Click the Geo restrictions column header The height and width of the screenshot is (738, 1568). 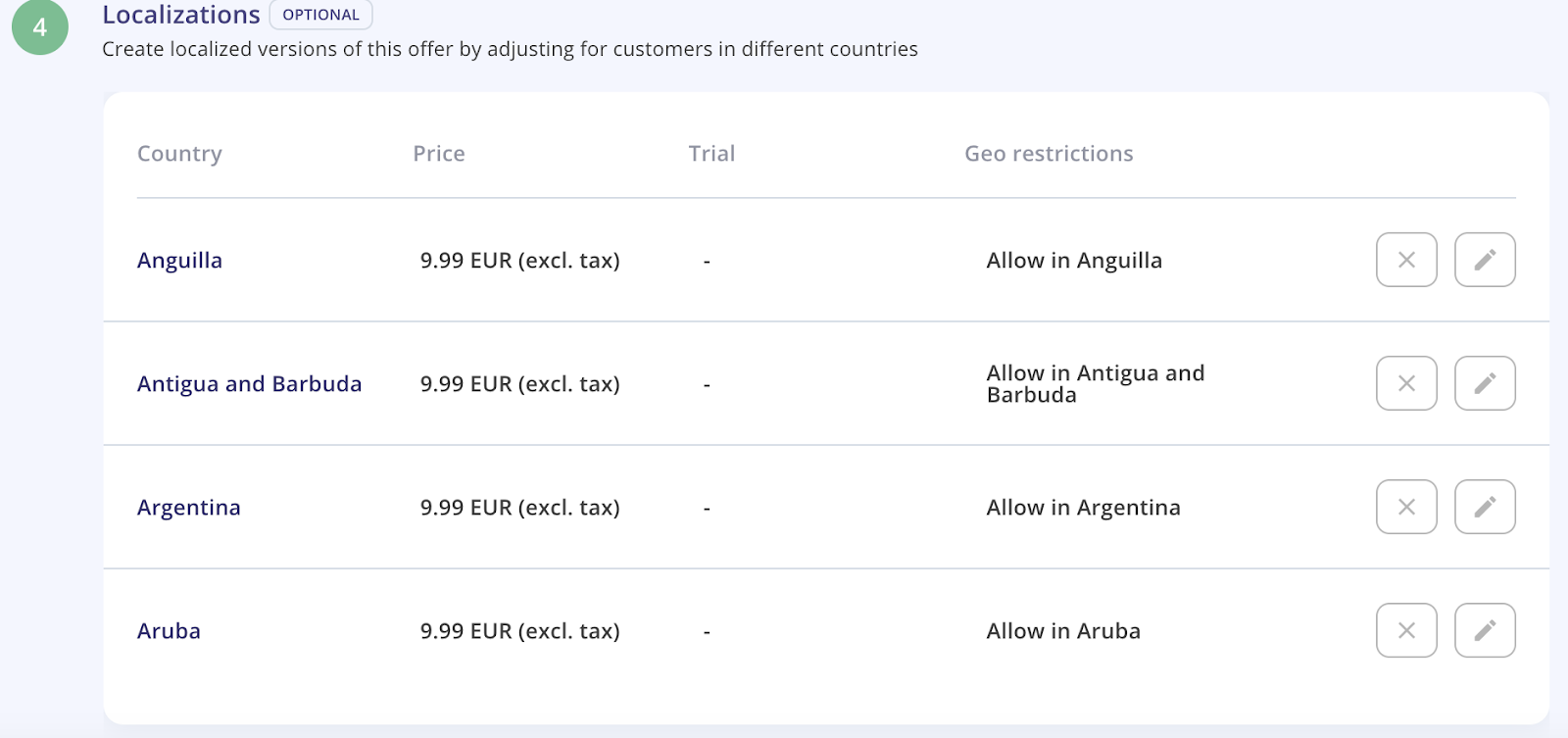click(x=1049, y=154)
